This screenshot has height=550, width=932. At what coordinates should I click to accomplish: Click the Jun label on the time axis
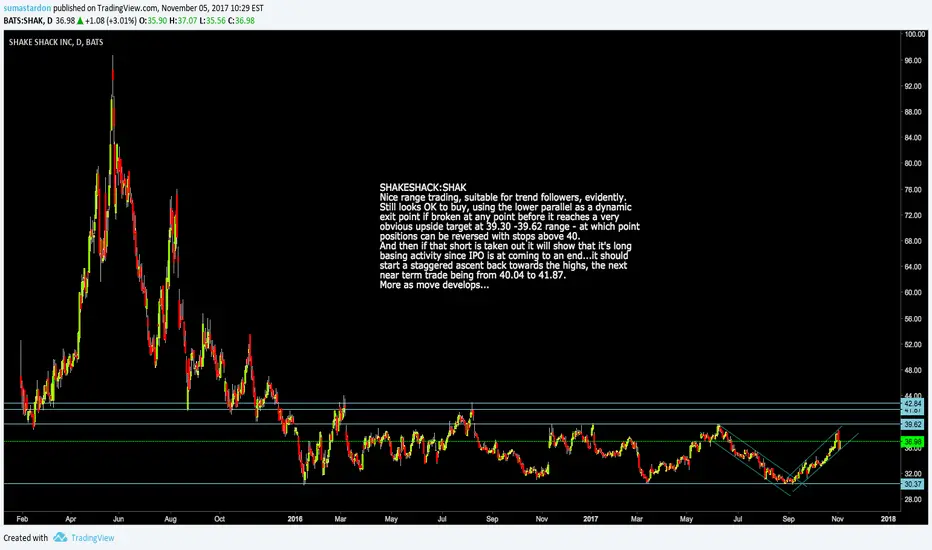pos(118,519)
